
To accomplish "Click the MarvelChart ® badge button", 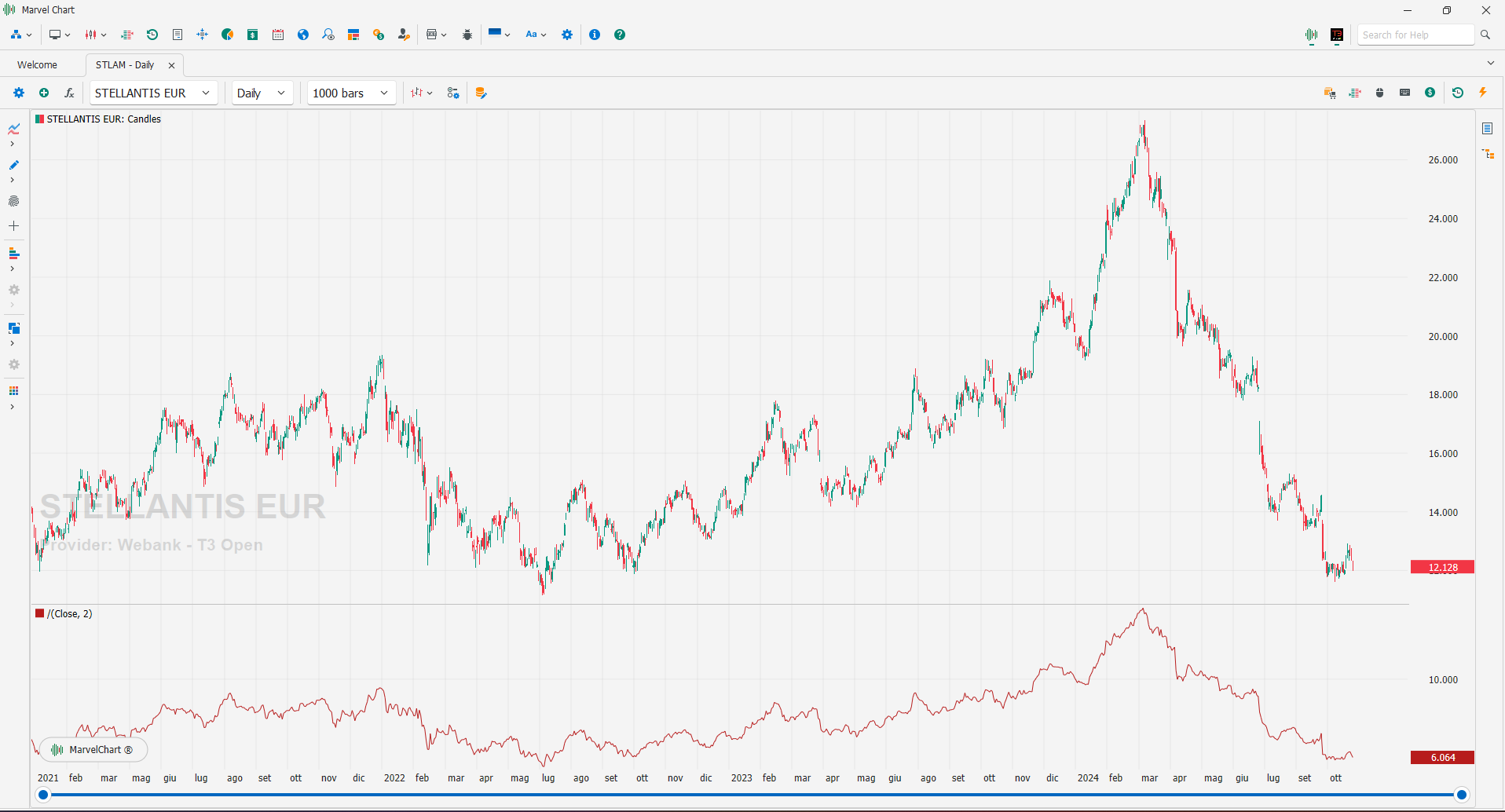I will [x=93, y=750].
